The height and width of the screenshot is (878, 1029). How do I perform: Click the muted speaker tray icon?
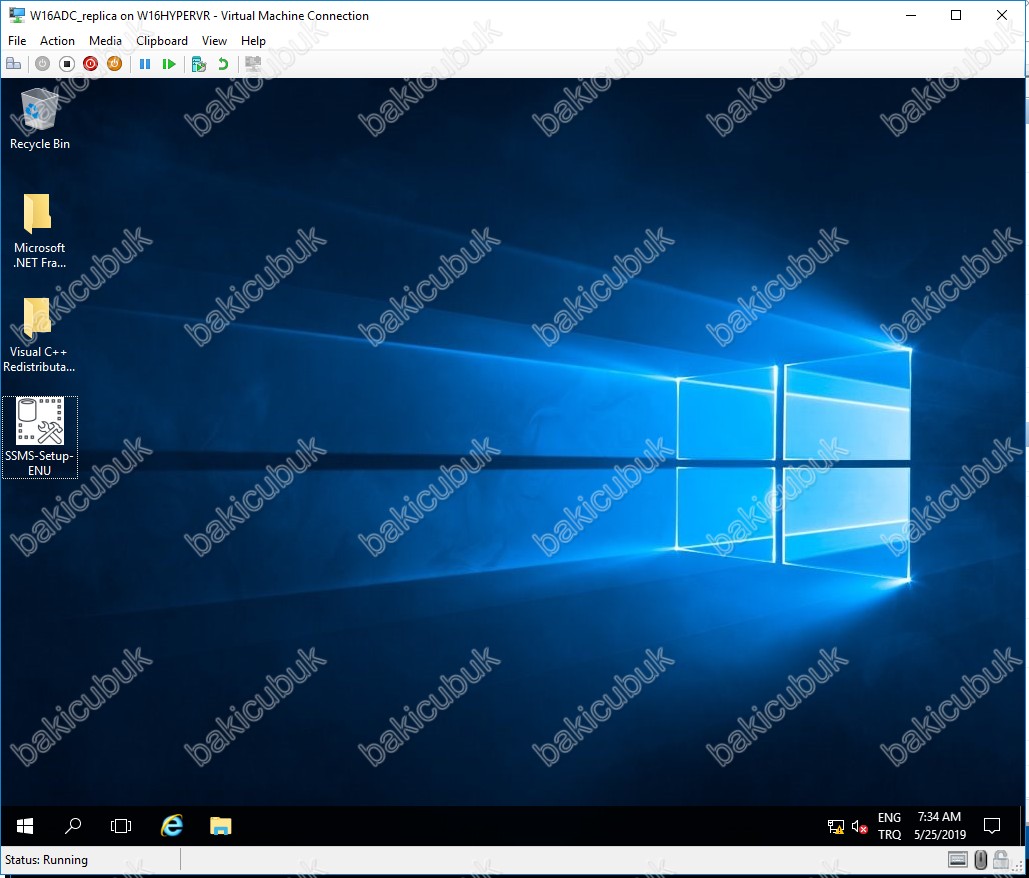(860, 827)
